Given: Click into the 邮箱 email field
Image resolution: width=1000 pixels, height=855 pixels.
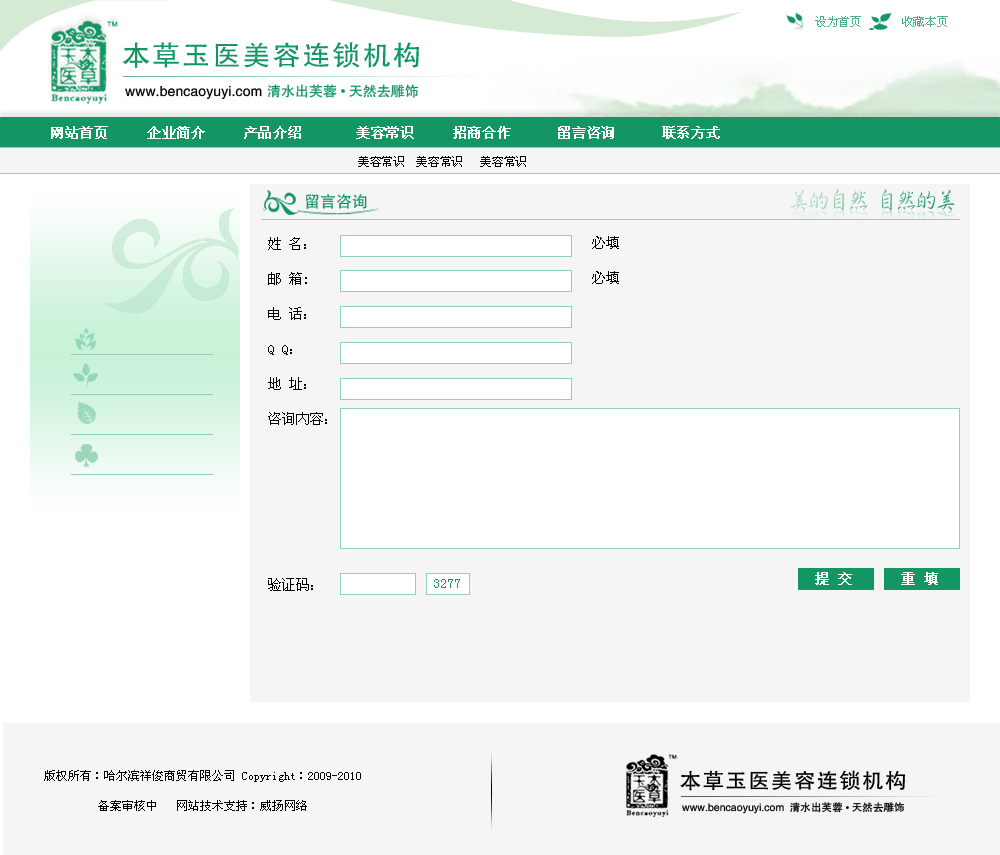Looking at the screenshot, I should click(456, 281).
